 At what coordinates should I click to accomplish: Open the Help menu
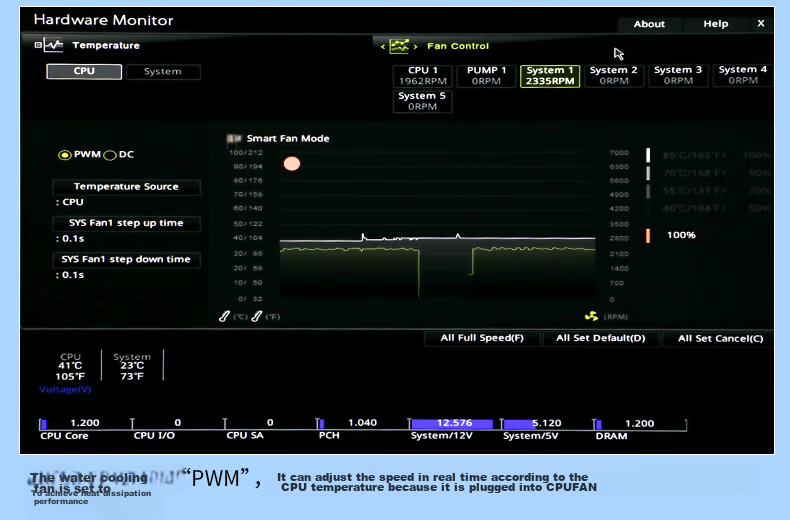(x=715, y=24)
